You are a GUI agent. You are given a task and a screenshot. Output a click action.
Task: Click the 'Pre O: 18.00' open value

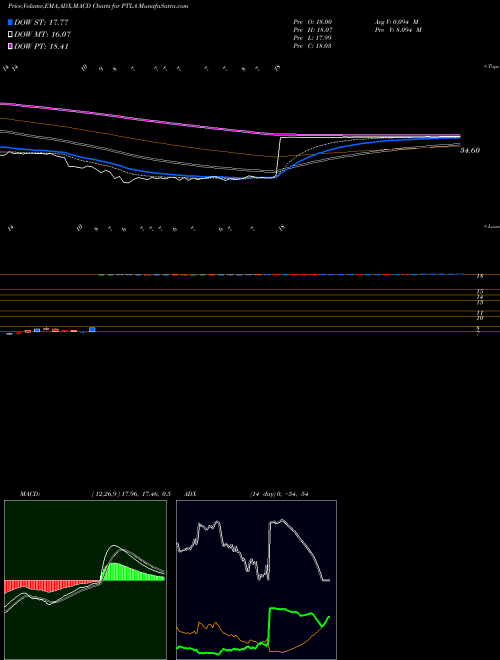coord(313,22)
